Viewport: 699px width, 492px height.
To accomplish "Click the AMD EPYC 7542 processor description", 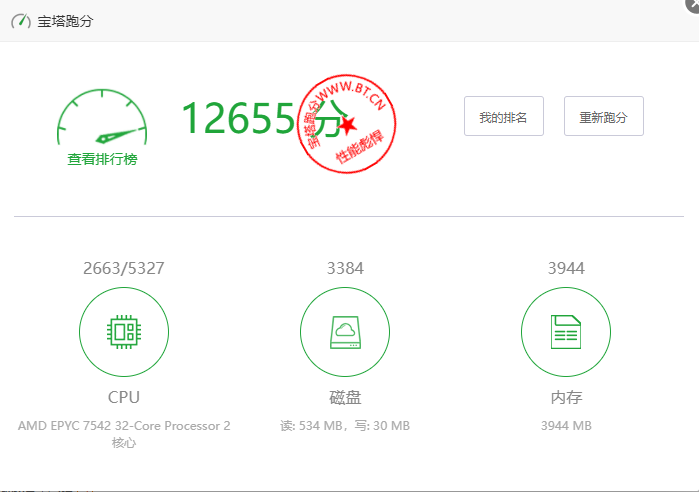I will coord(124,434).
